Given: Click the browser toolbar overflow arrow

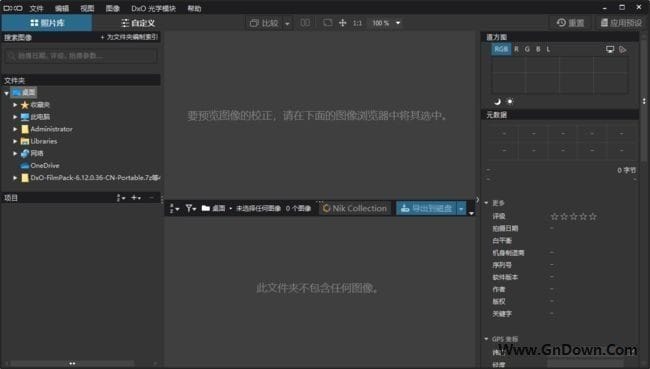Looking at the screenshot, I should tap(471, 213).
